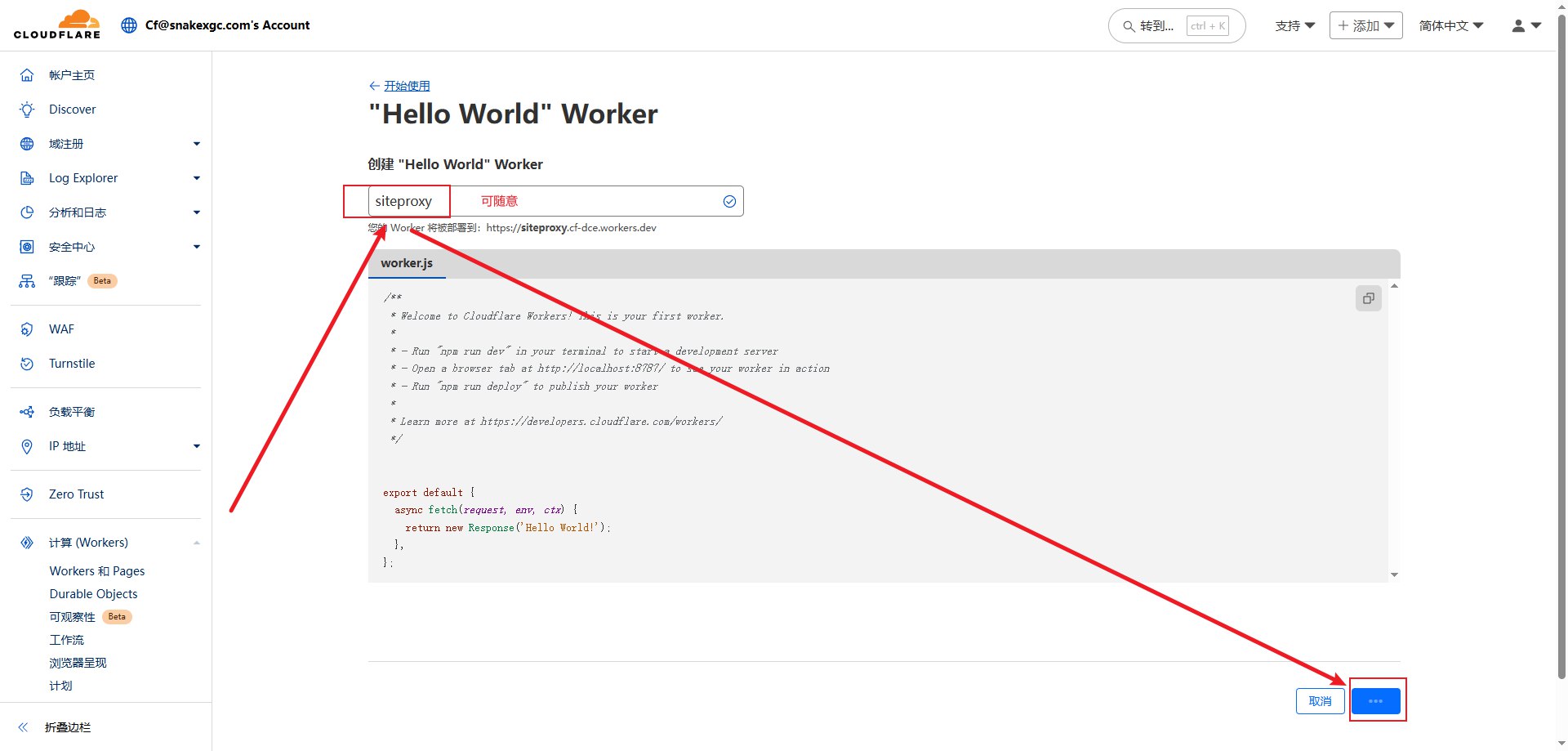Open 计划 menu item
The image size is (1568, 751).
click(60, 686)
